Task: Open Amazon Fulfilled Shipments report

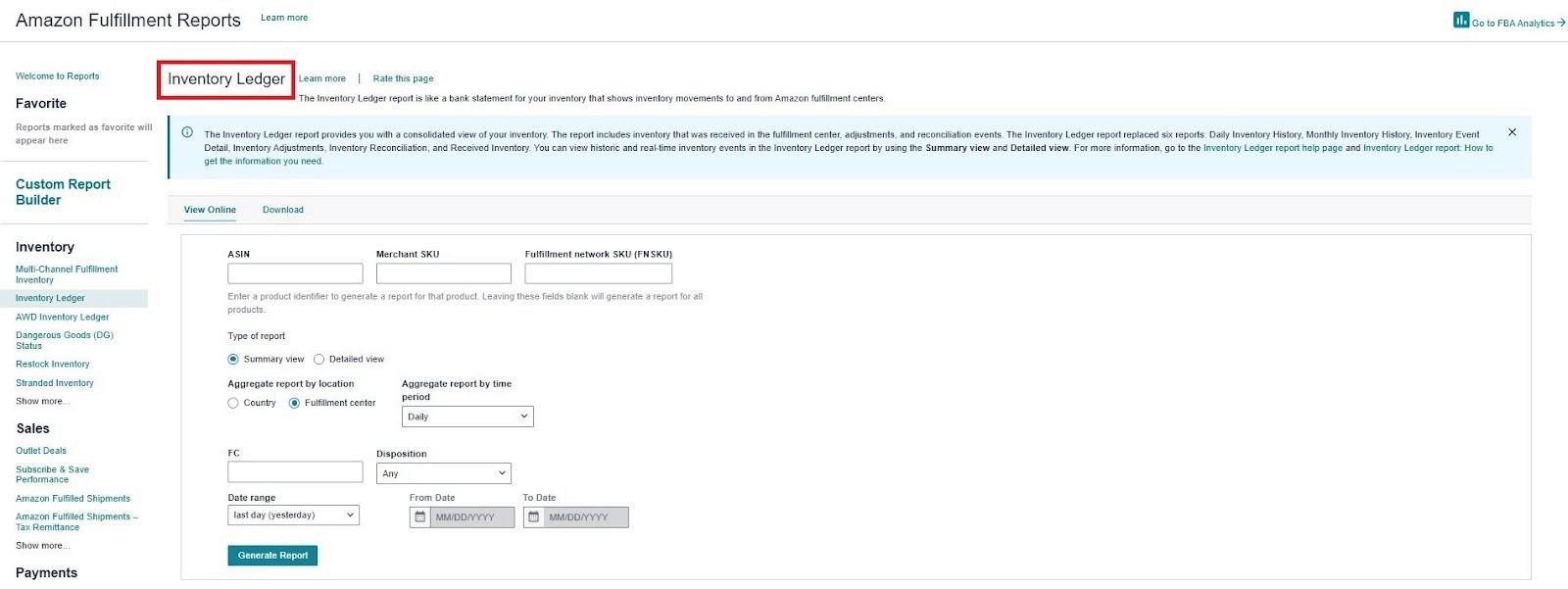Action: coord(73,498)
